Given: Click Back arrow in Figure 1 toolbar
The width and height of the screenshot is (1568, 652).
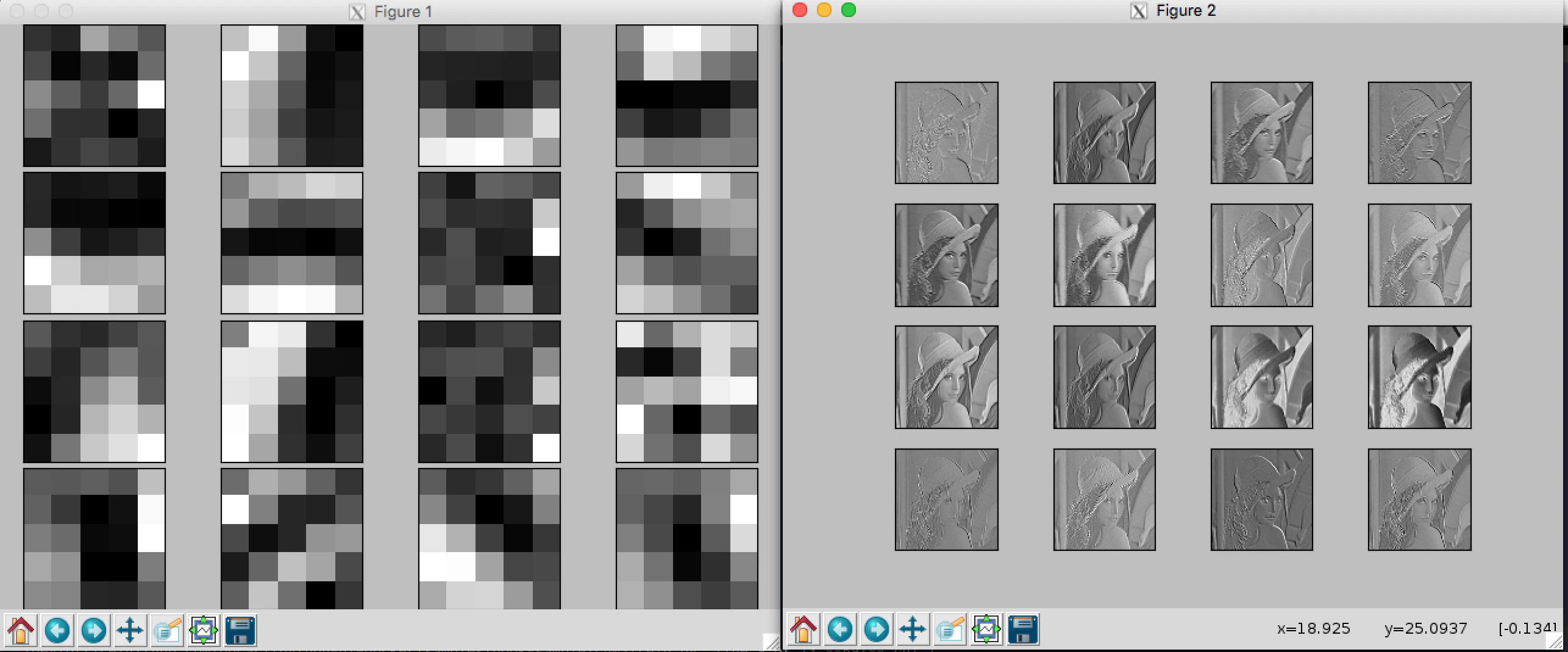Looking at the screenshot, I should (57, 630).
